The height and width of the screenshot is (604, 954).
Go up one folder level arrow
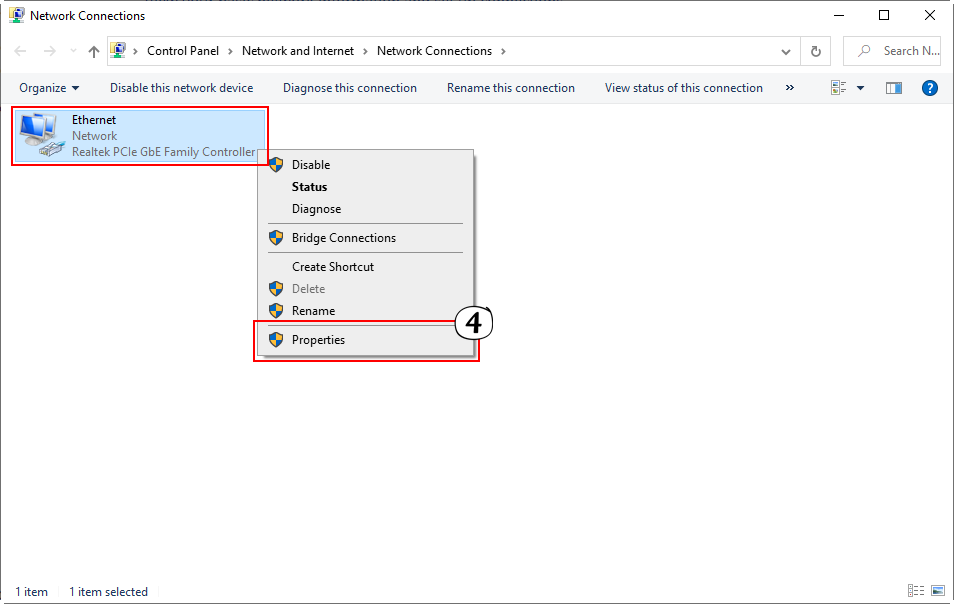coord(94,51)
